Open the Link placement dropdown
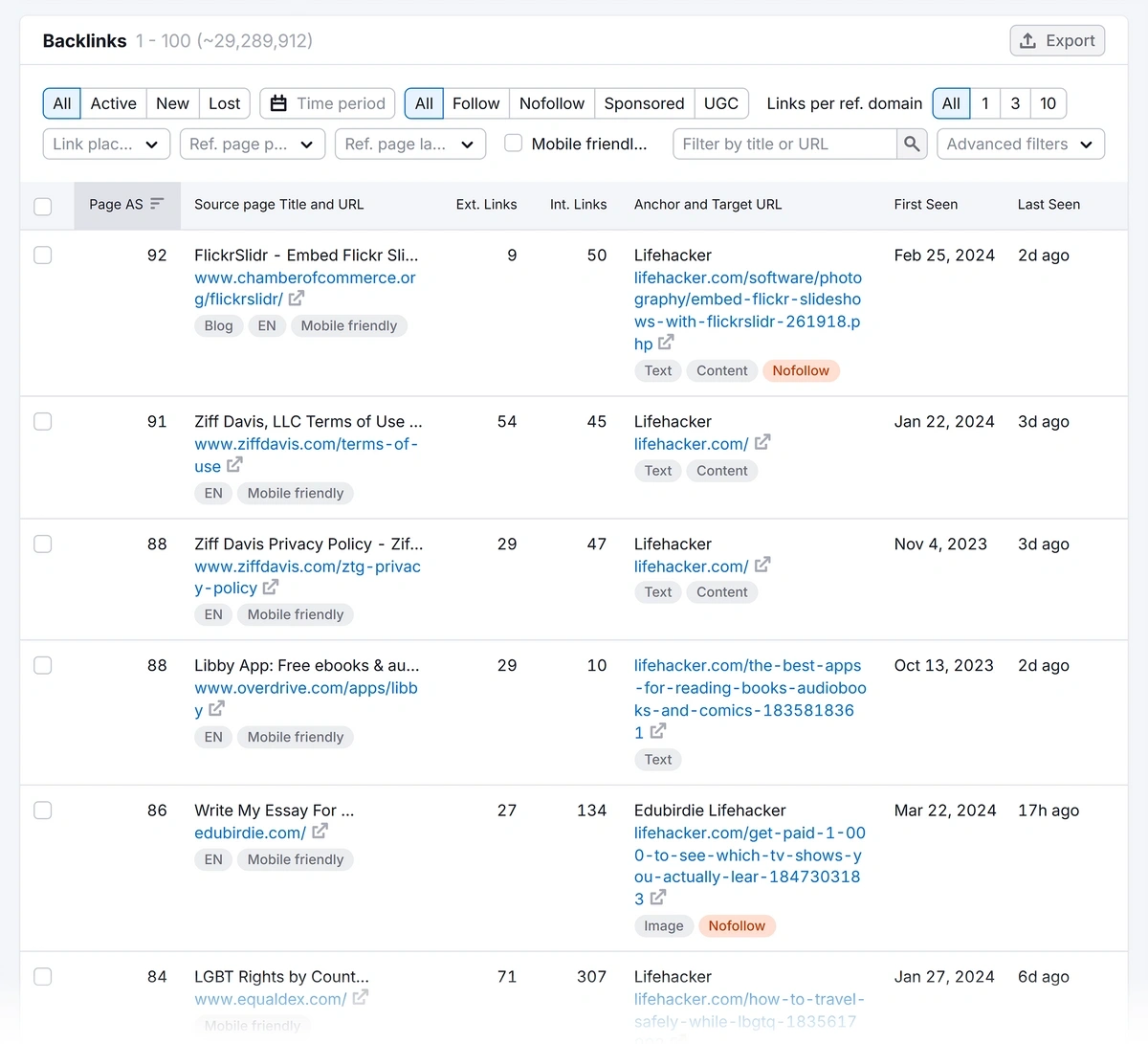1148x1044 pixels. pyautogui.click(x=106, y=144)
